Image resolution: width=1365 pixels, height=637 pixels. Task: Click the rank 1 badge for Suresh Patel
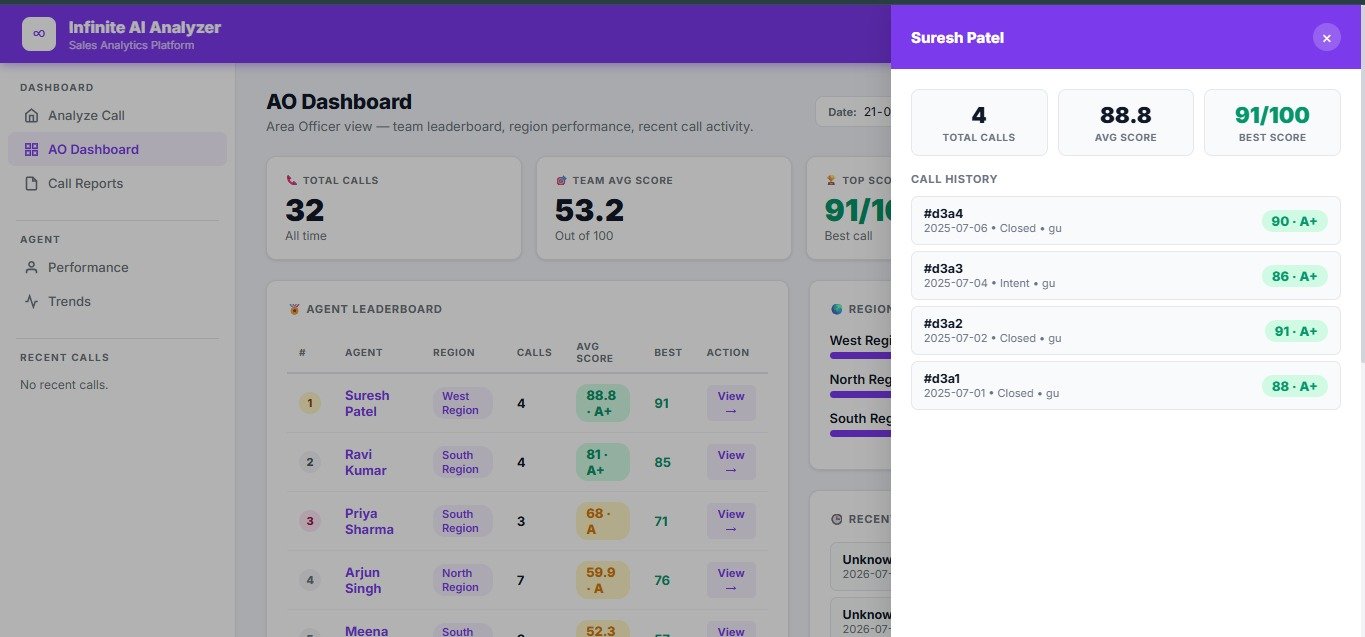coord(310,403)
